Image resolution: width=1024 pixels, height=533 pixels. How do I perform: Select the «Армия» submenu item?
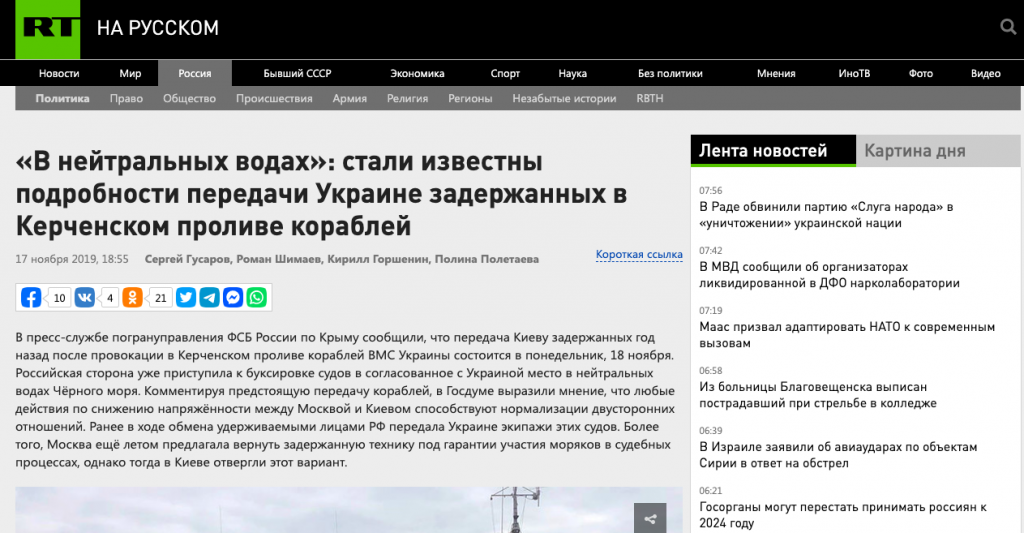click(x=350, y=98)
